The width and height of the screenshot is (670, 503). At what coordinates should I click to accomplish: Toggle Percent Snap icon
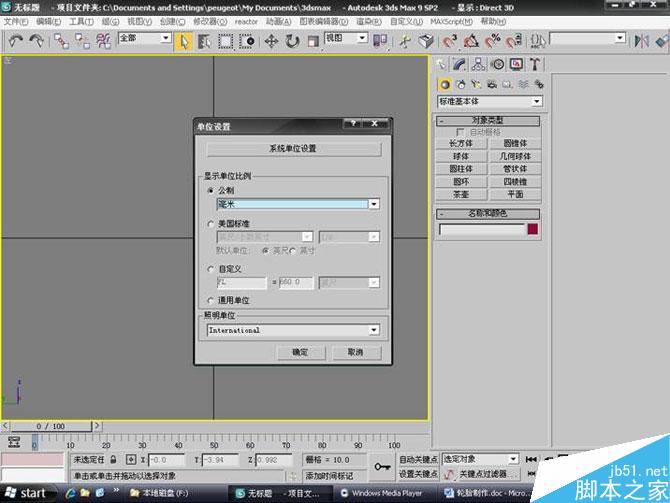[x=492, y=41]
